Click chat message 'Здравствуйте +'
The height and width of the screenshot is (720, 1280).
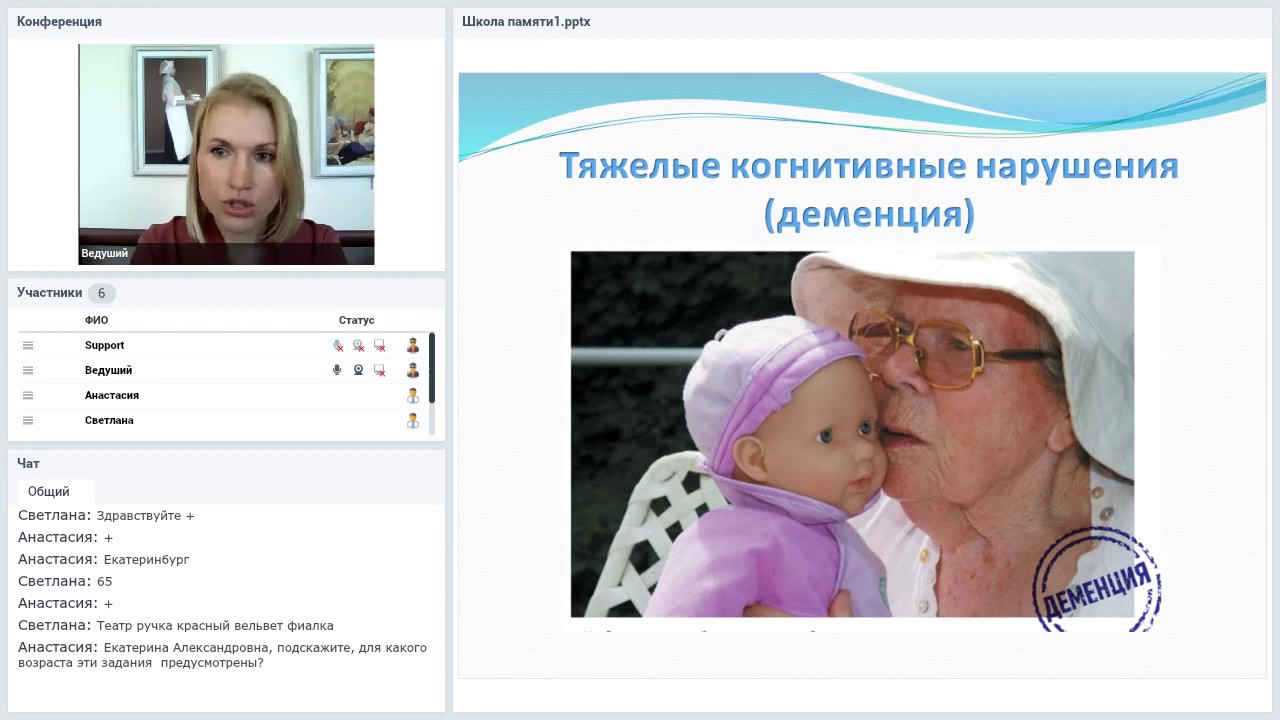pyautogui.click(x=146, y=516)
